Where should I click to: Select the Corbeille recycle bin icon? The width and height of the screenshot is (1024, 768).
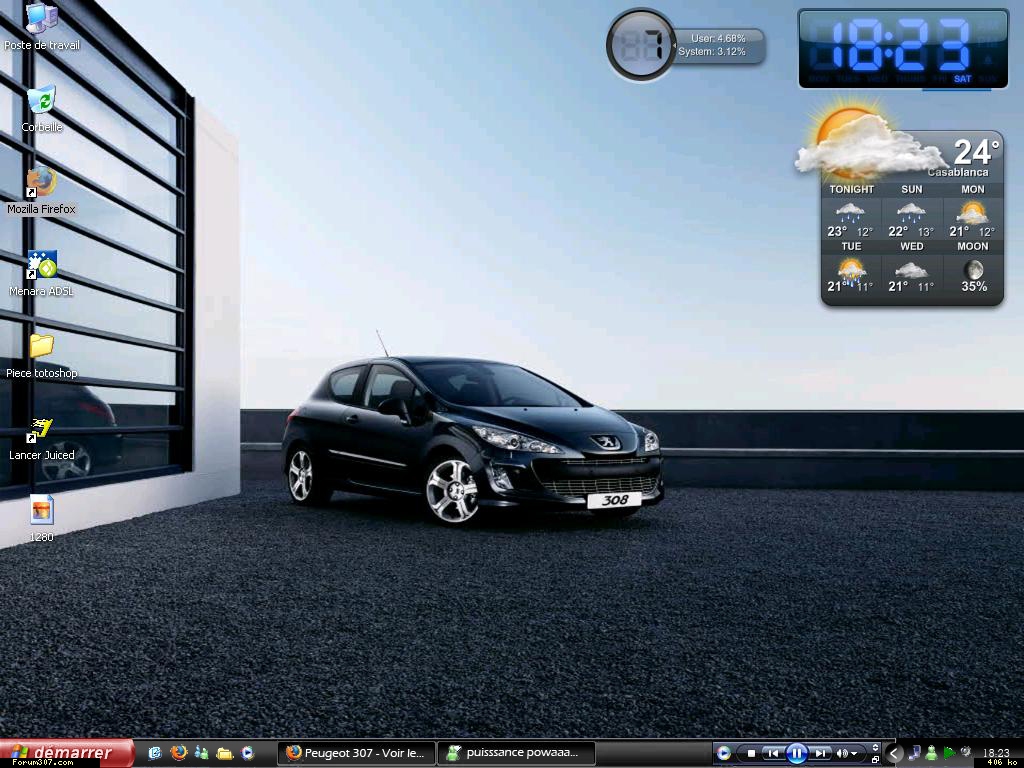[42, 101]
